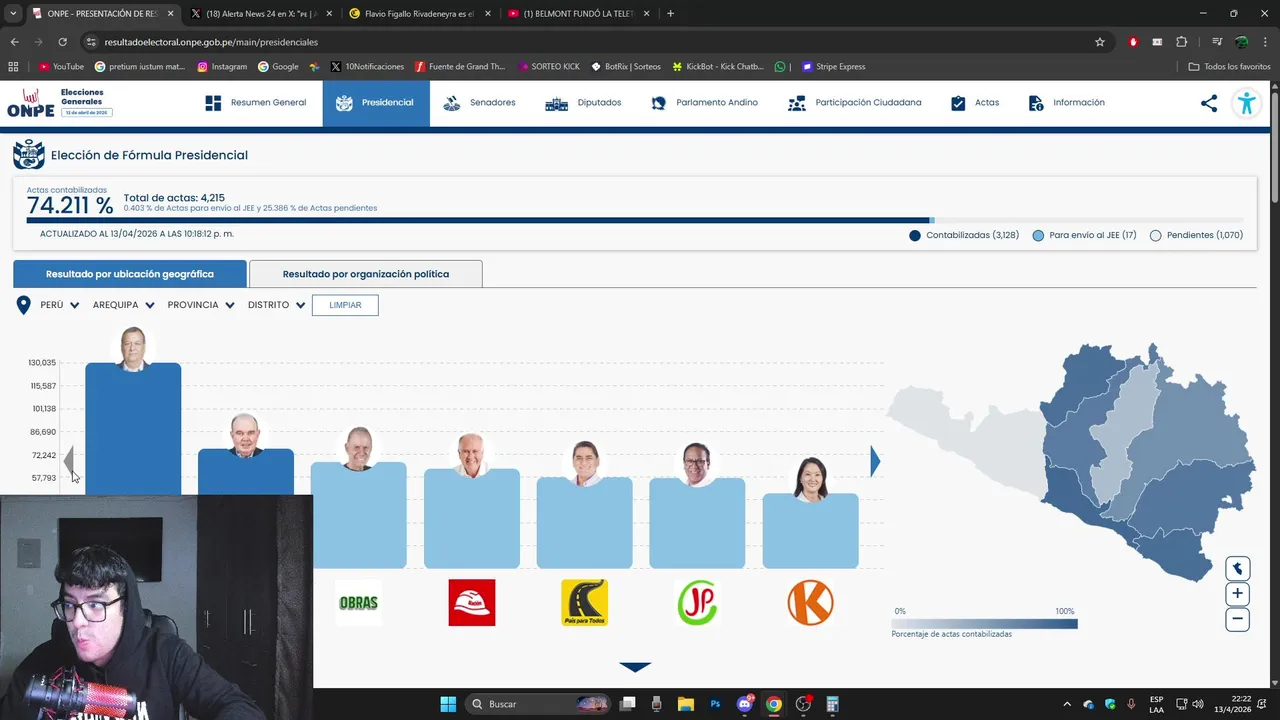Click the Contabilizadas legend marker

pyautogui.click(x=915, y=236)
